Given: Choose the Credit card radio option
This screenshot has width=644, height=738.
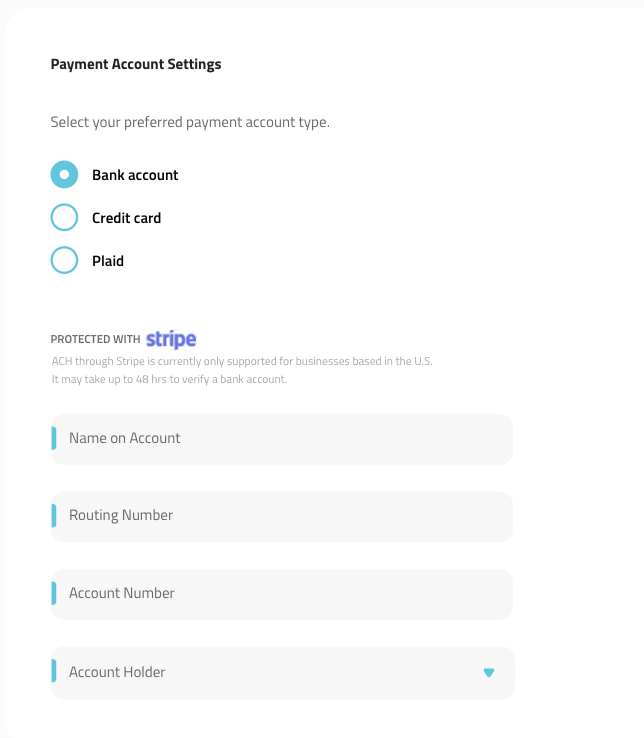Looking at the screenshot, I should [x=64, y=217].
